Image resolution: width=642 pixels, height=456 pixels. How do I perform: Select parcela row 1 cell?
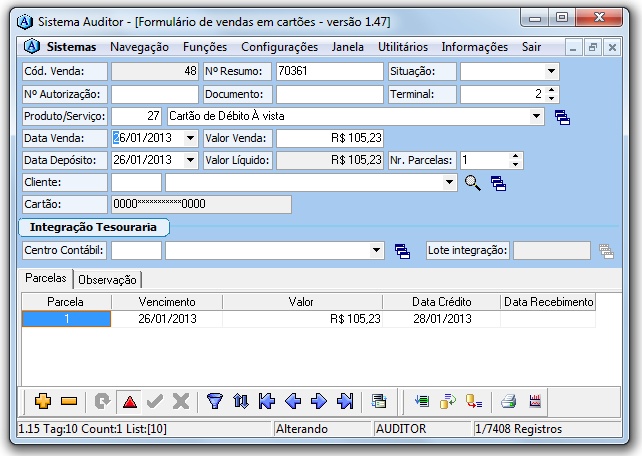[x=66, y=319]
